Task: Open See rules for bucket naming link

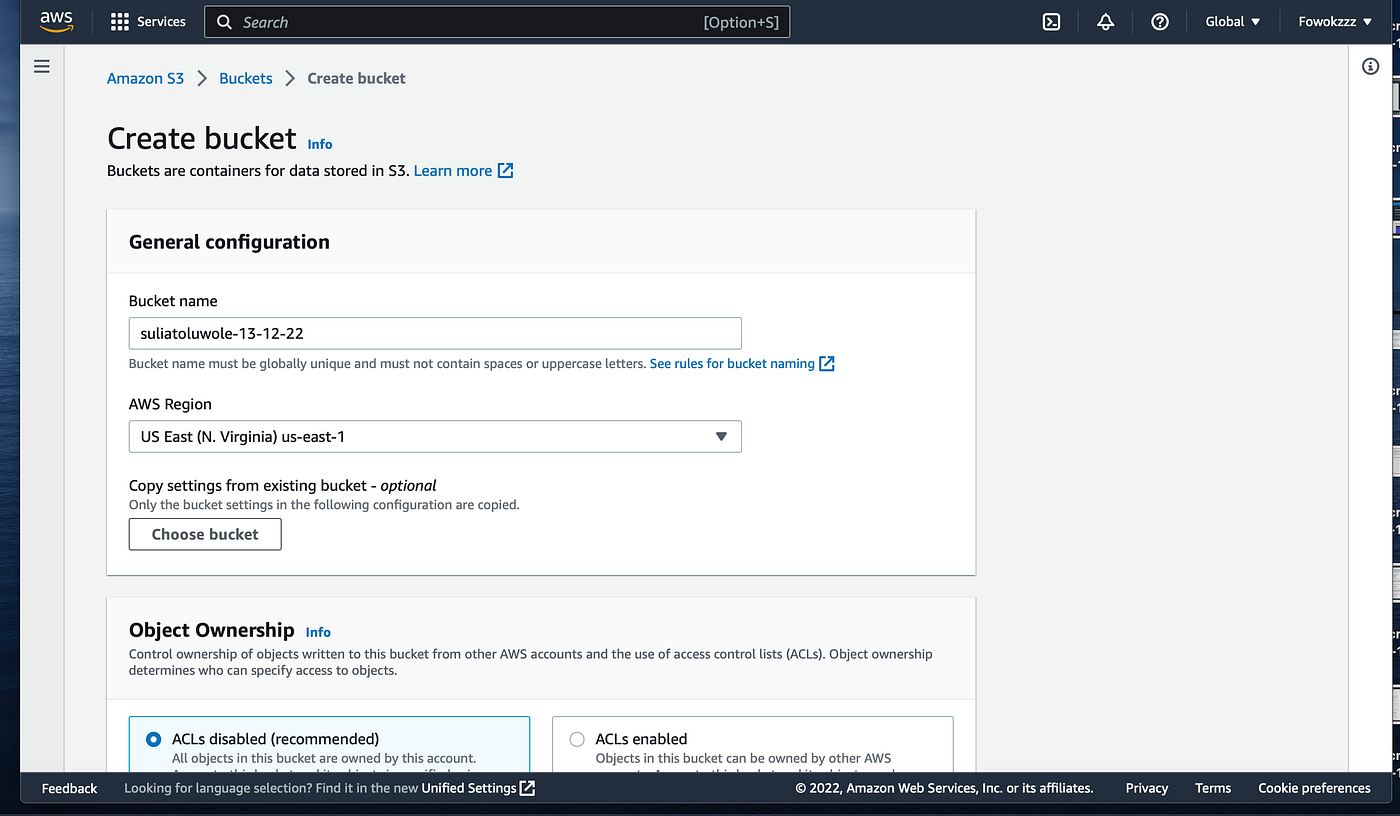Action: (732, 364)
